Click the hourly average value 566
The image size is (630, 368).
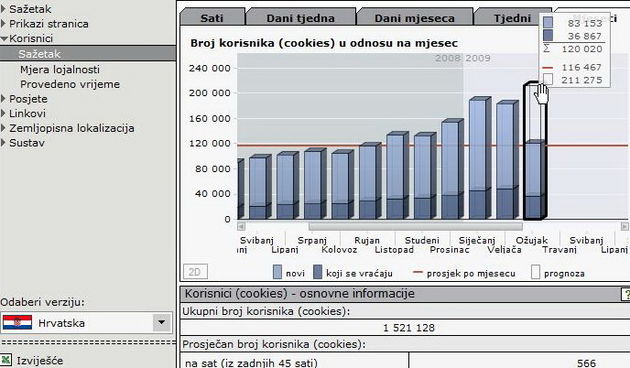(x=586, y=363)
